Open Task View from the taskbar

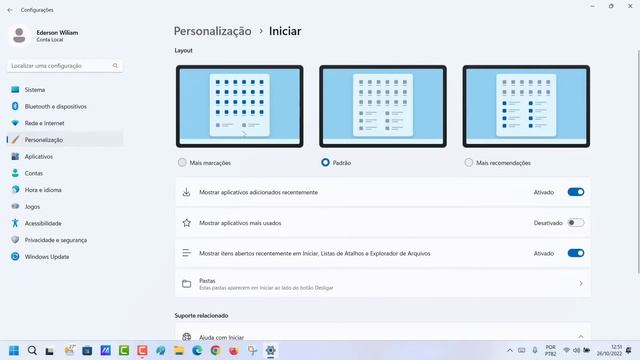(x=50, y=351)
